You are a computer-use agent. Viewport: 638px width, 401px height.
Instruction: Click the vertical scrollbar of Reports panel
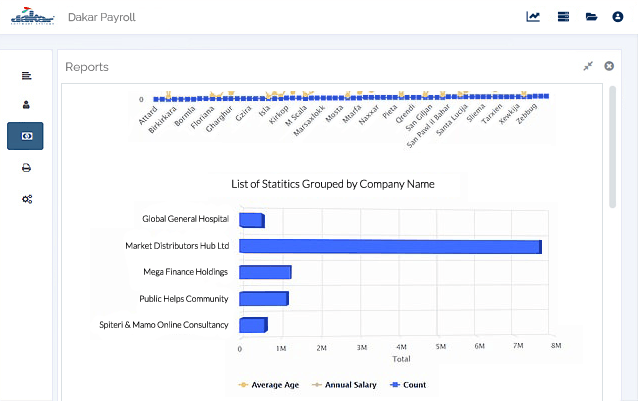(x=612, y=147)
